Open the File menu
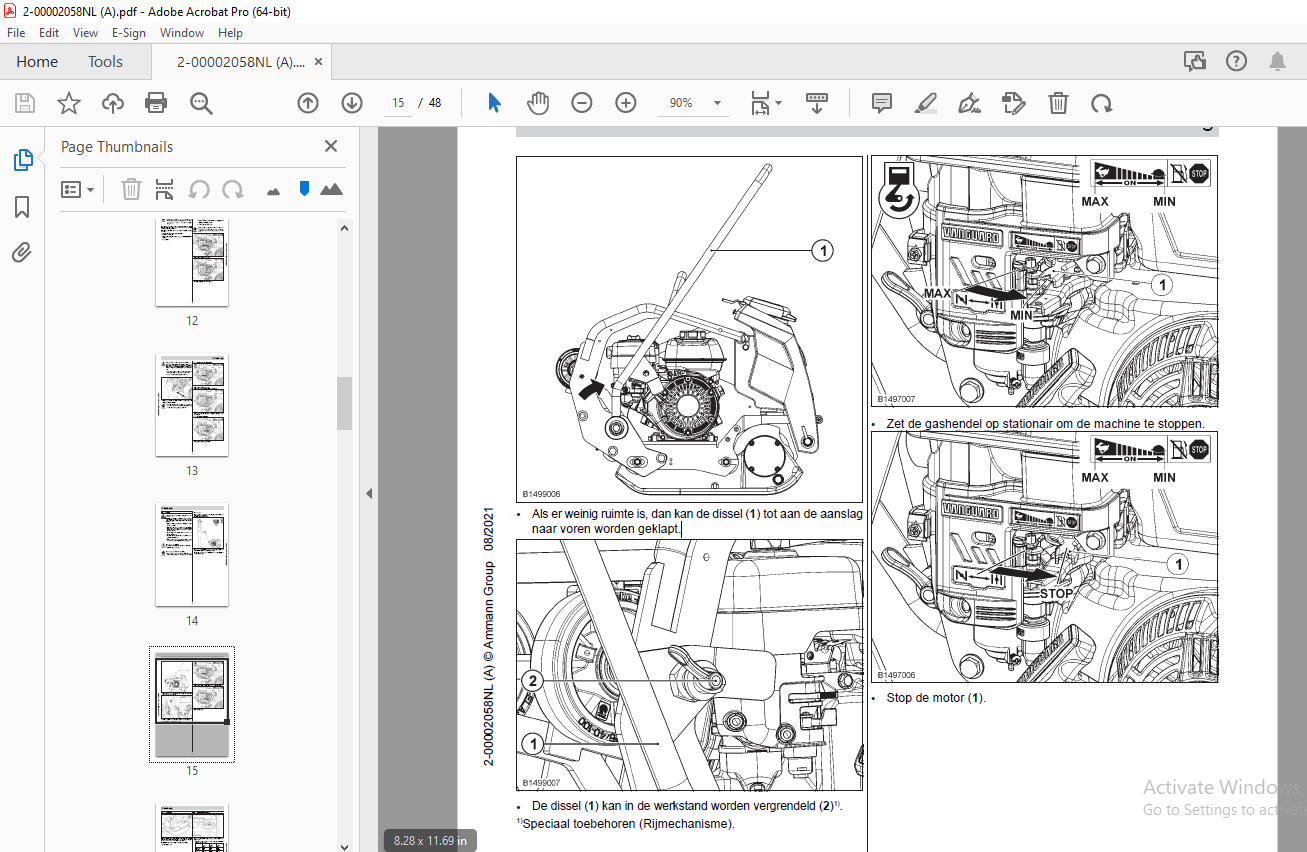1307x852 pixels. [16, 33]
